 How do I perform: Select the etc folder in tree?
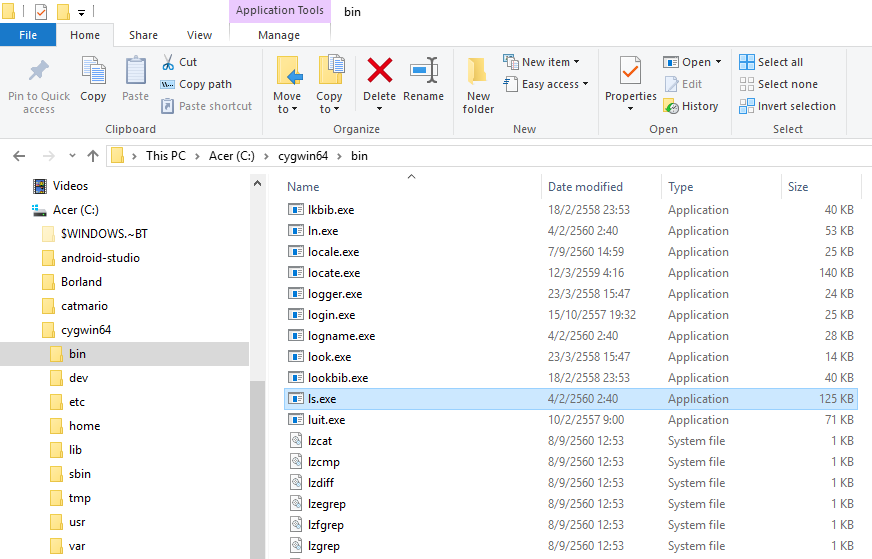pos(77,402)
